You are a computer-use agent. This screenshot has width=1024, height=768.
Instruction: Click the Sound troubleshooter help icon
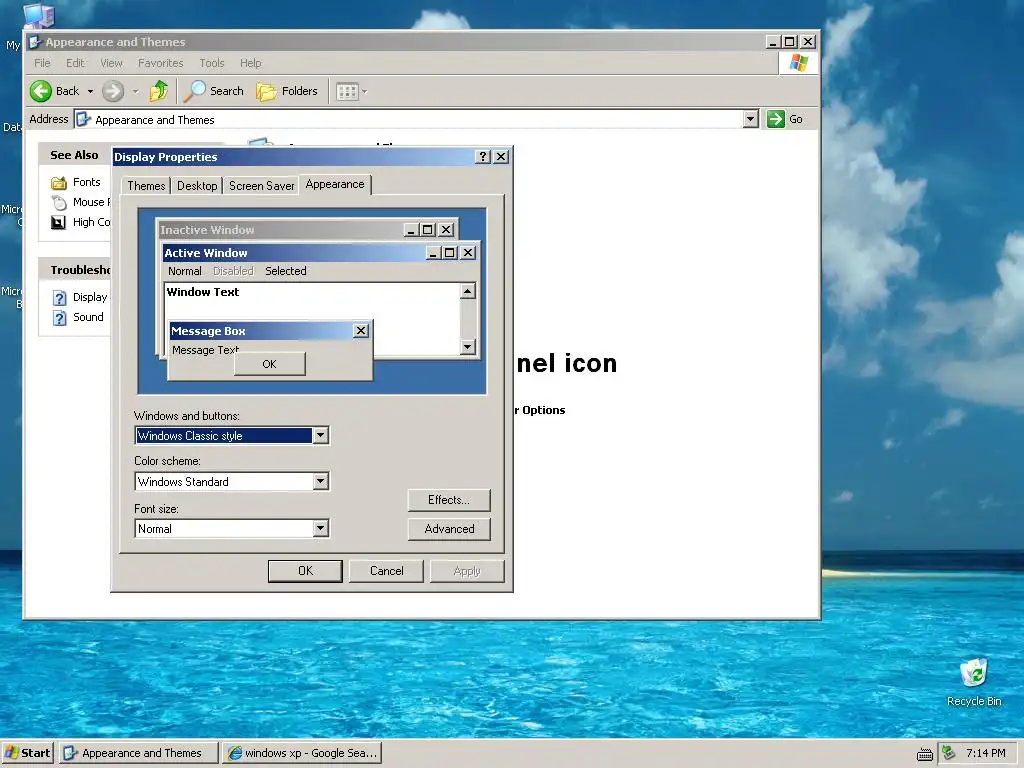[59, 318]
